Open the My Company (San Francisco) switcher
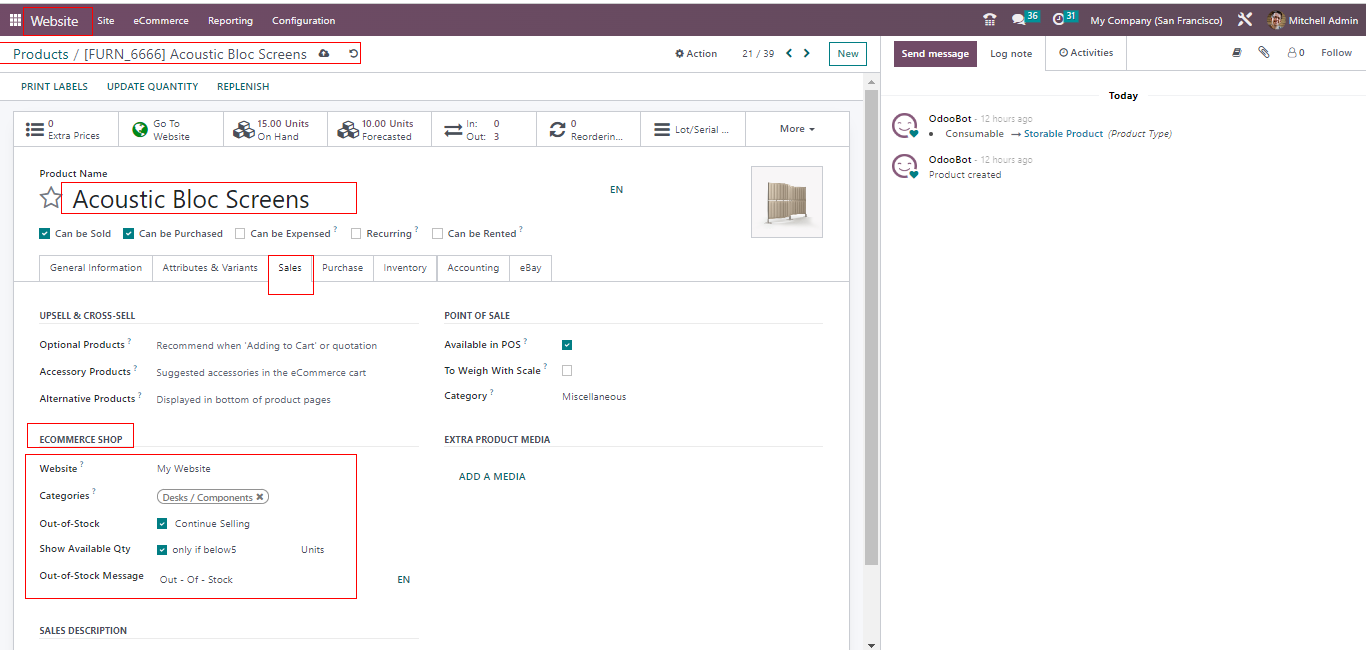The image size is (1366, 650). (x=1155, y=20)
